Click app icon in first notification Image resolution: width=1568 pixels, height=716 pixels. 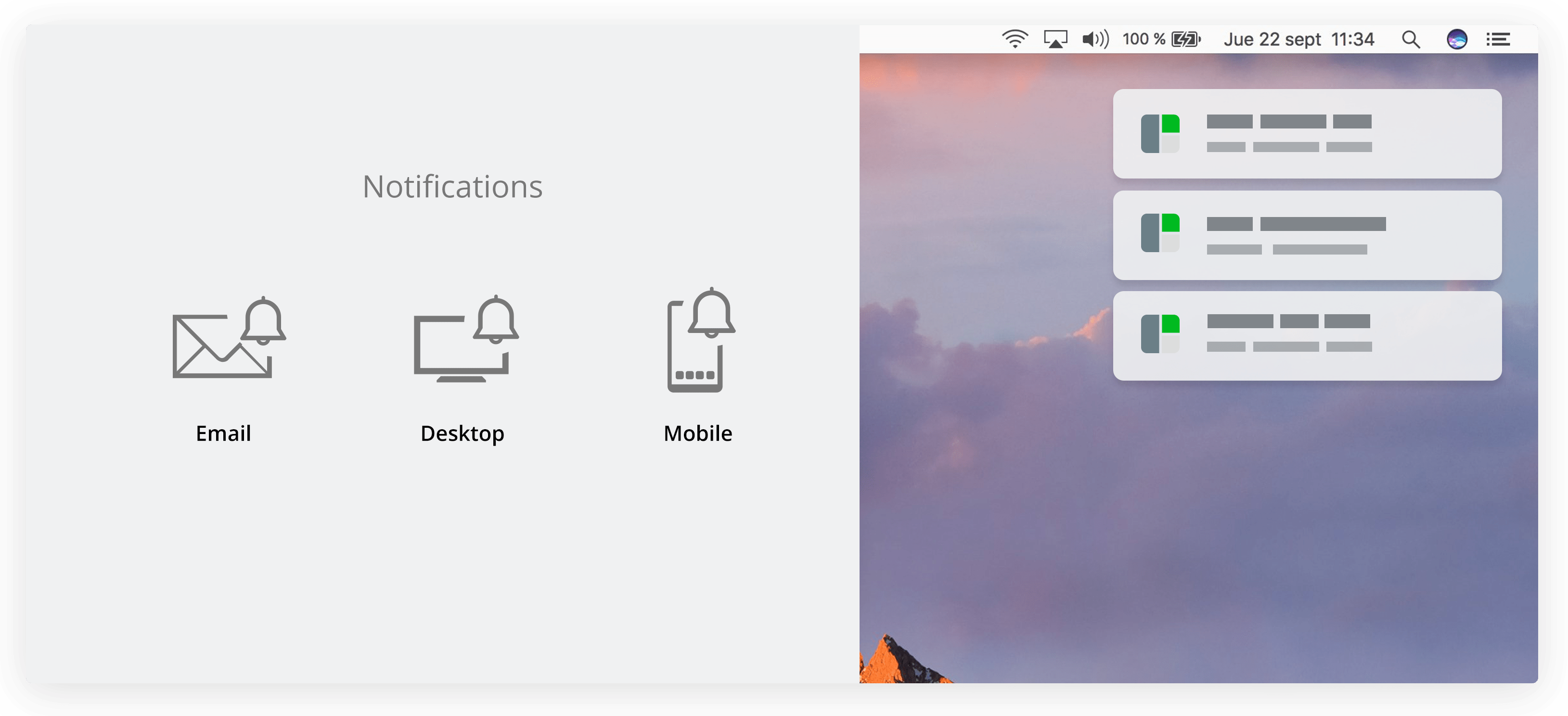[x=1160, y=133]
